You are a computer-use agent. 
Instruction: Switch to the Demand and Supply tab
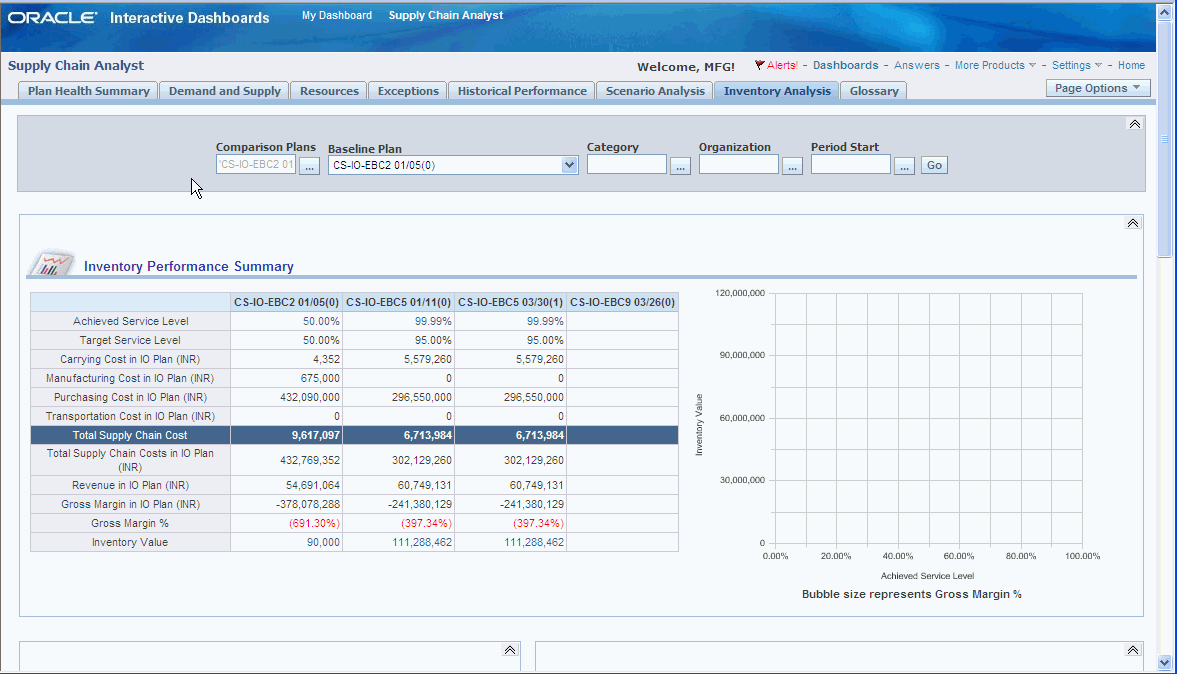coord(224,91)
